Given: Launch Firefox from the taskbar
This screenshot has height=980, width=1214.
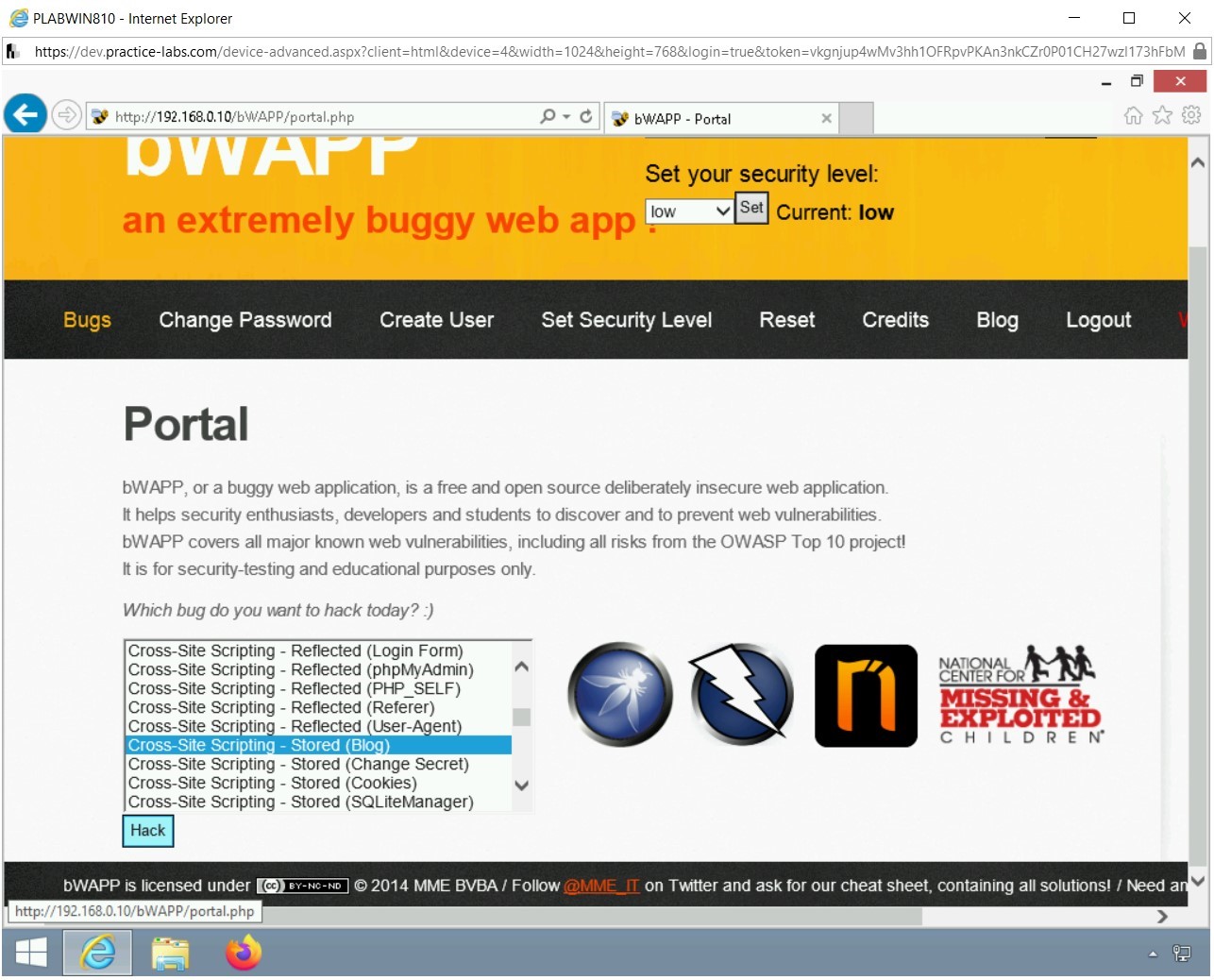Looking at the screenshot, I should [243, 953].
